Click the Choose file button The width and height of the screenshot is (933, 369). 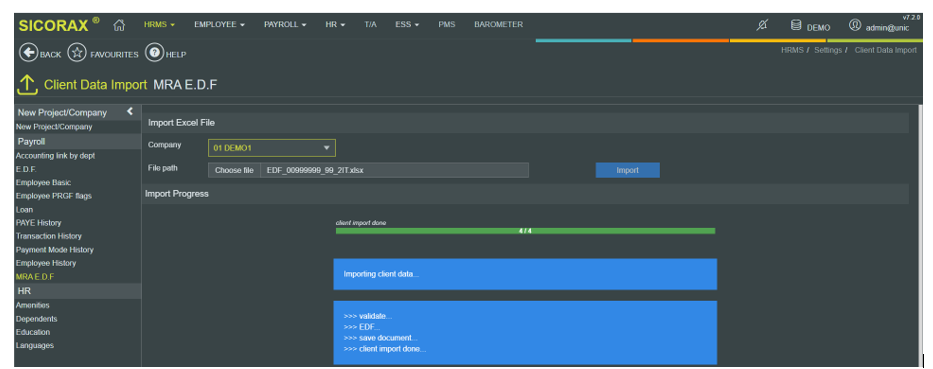tap(234, 170)
